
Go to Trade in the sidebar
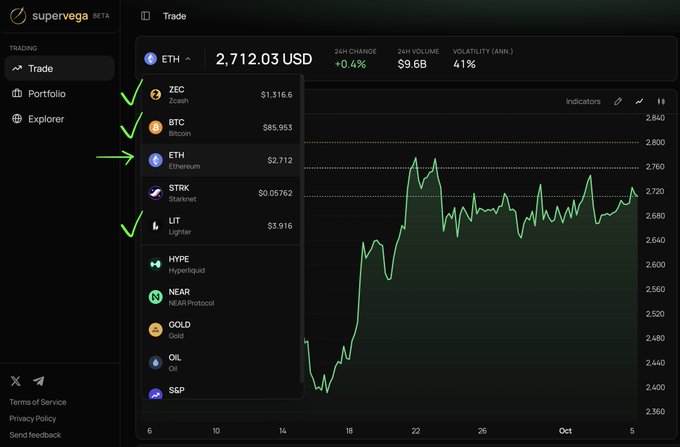click(x=59, y=68)
